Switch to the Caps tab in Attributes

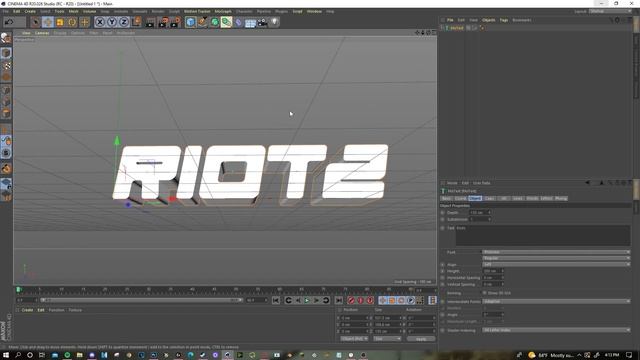489,198
